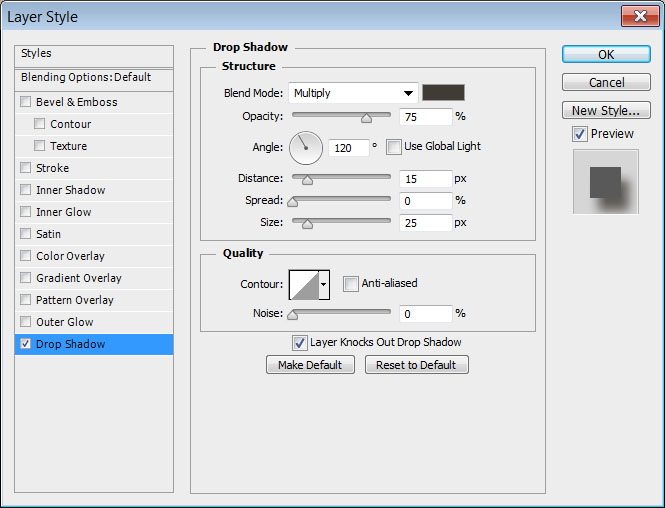665x508 pixels.
Task: Select Blending Options: Default
Action: pyautogui.click(x=86, y=77)
